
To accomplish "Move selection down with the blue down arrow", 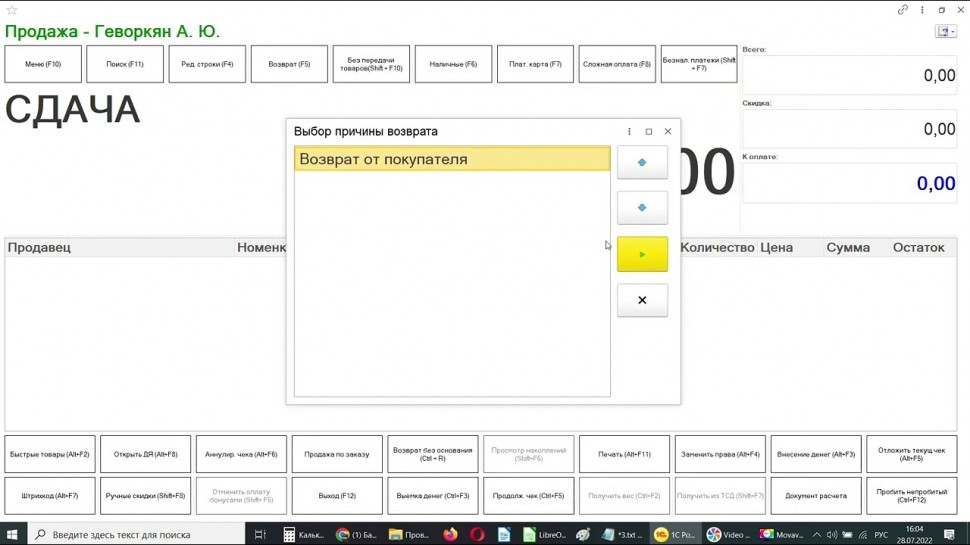I will point(642,208).
